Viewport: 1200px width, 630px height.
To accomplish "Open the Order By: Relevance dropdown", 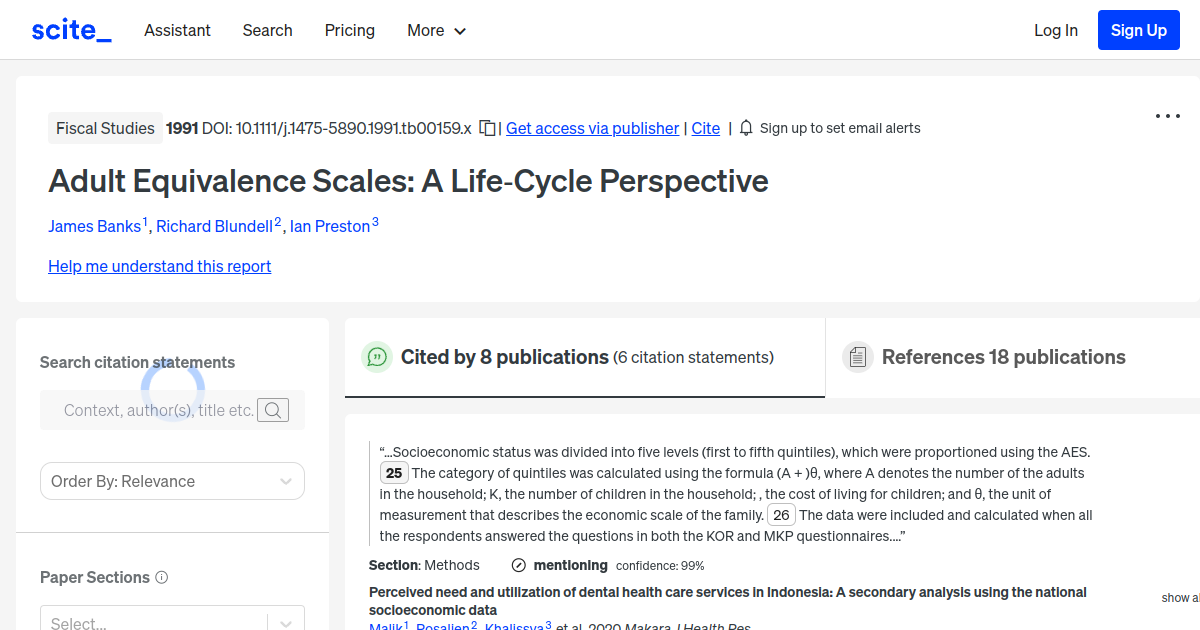I will (x=172, y=481).
